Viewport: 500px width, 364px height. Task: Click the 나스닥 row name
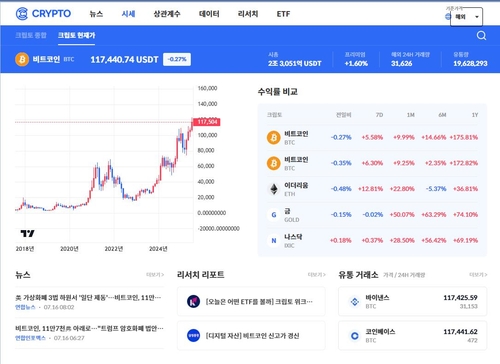pos(293,241)
